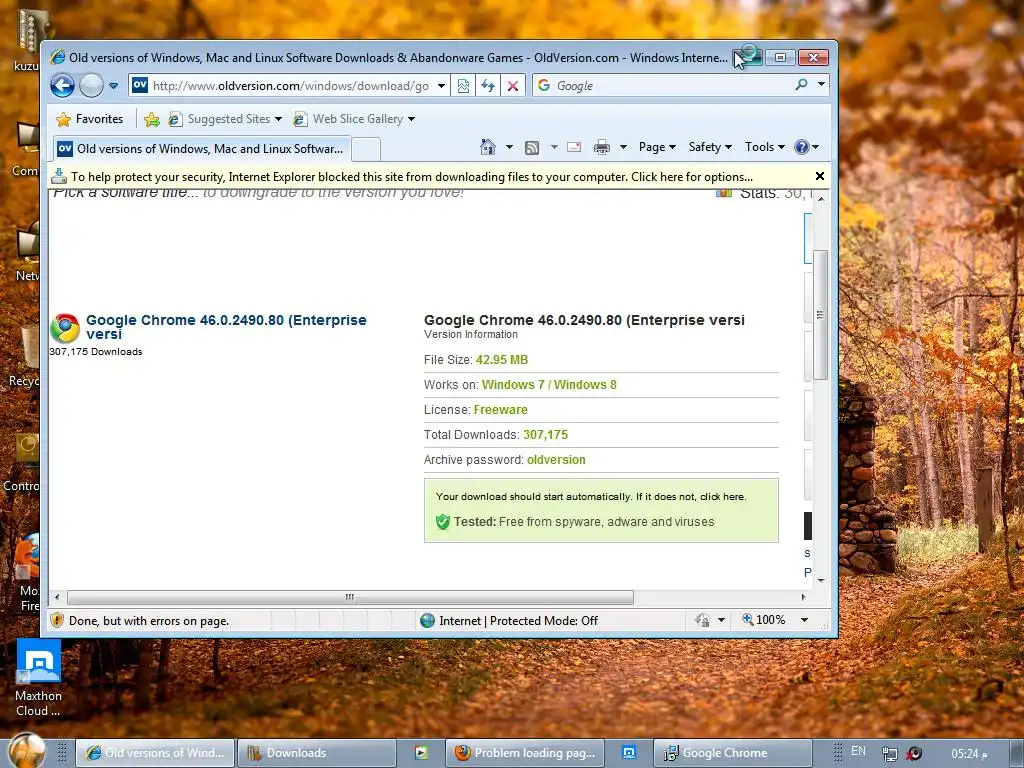Click the Maxthon taskbar icon

pos(629,753)
